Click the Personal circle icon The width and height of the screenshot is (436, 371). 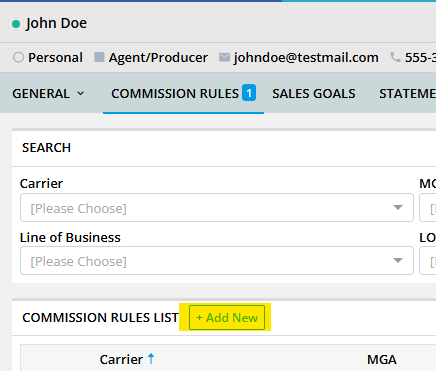coord(18,57)
